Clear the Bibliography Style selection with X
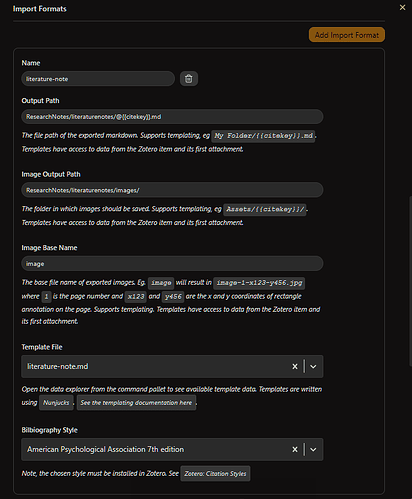 [x=295, y=449]
